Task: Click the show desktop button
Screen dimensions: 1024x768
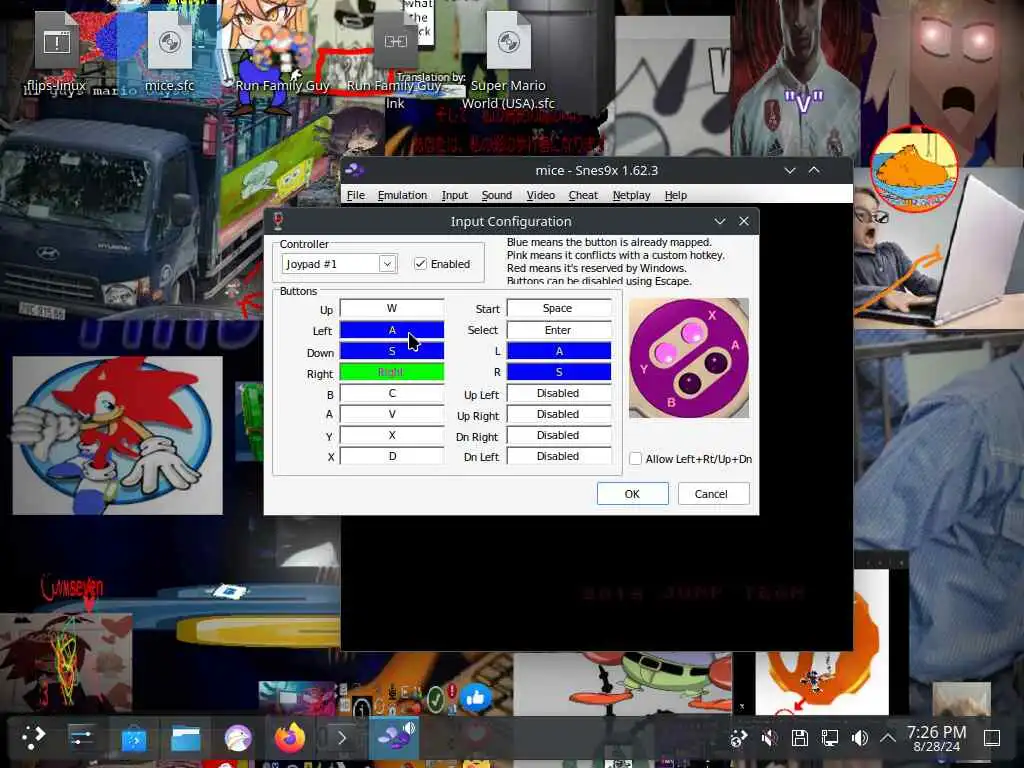Action: tap(992, 738)
